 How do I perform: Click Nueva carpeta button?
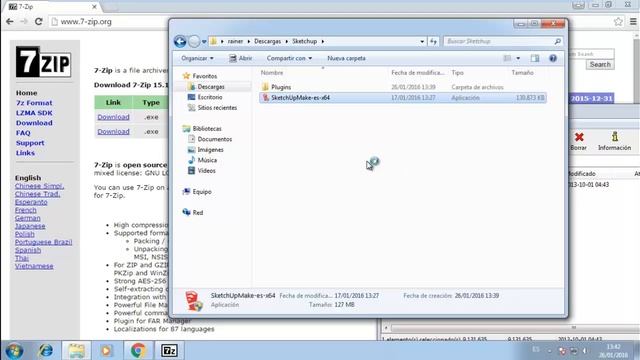pyautogui.click(x=346, y=58)
